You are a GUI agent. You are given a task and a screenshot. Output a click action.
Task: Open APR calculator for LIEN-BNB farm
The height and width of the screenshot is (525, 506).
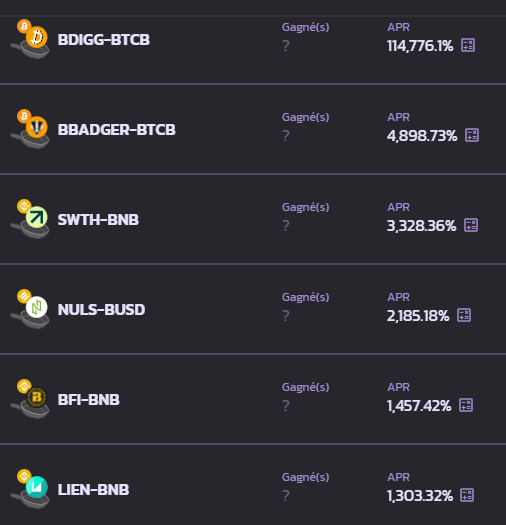(467, 495)
